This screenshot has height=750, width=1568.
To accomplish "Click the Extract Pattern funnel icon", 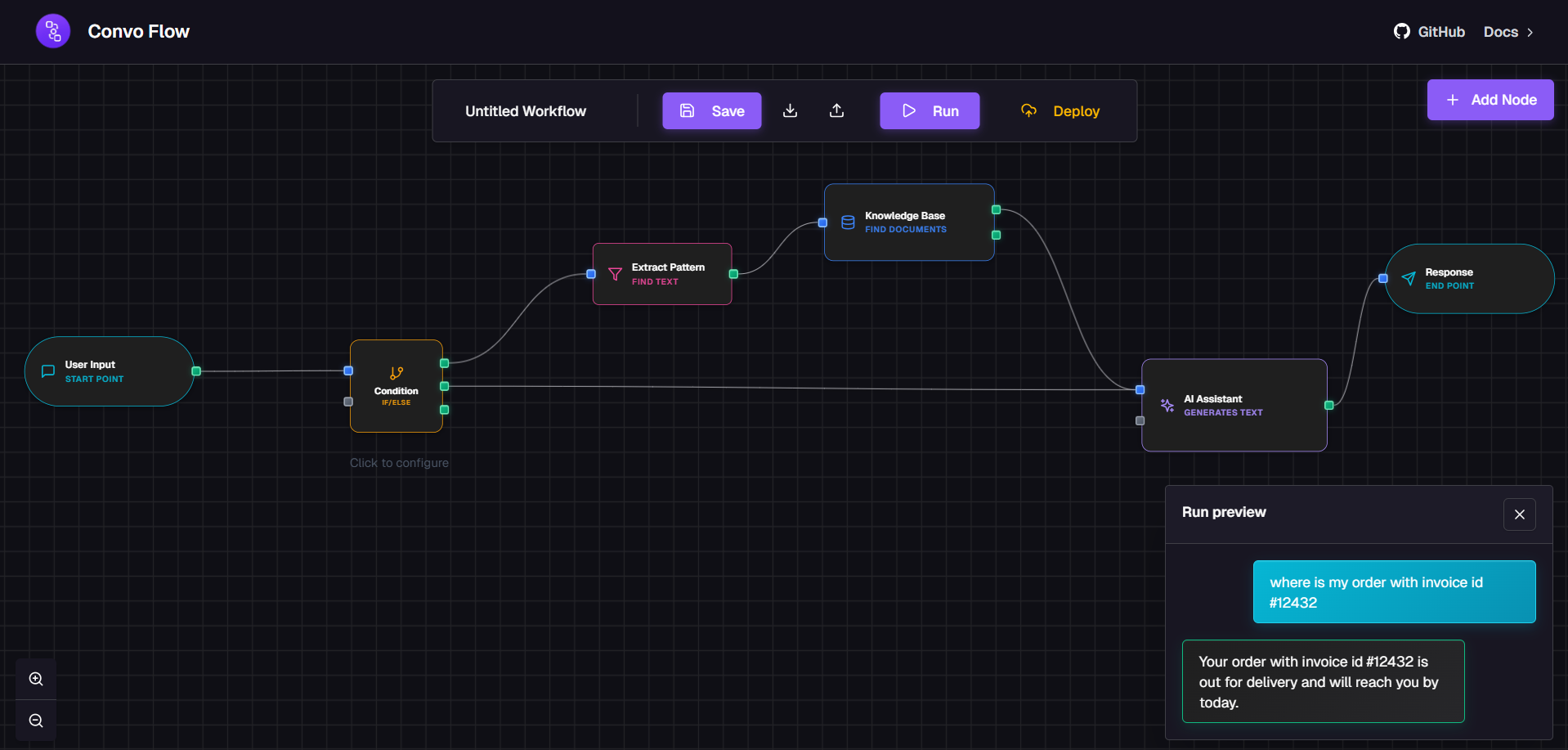I will tap(615, 274).
